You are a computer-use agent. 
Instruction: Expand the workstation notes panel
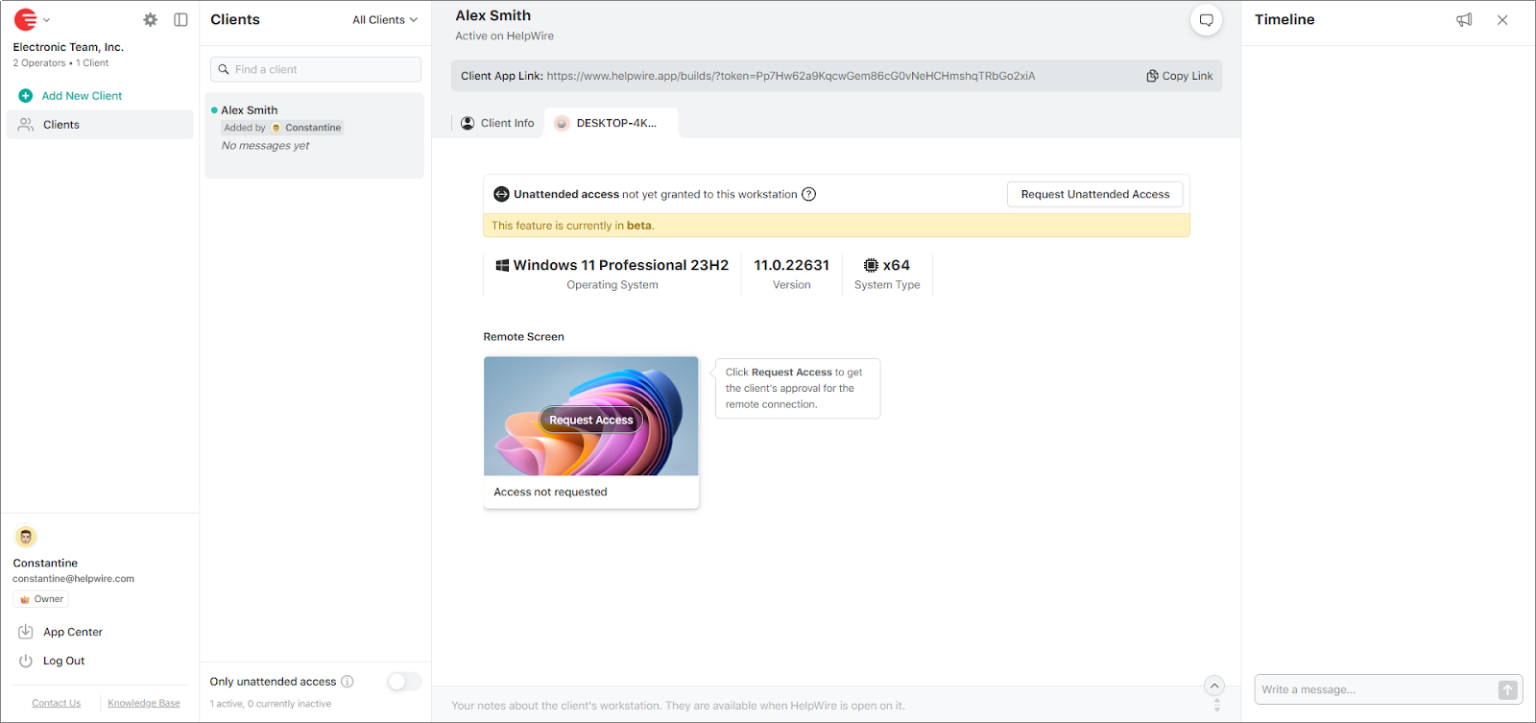(x=1214, y=685)
